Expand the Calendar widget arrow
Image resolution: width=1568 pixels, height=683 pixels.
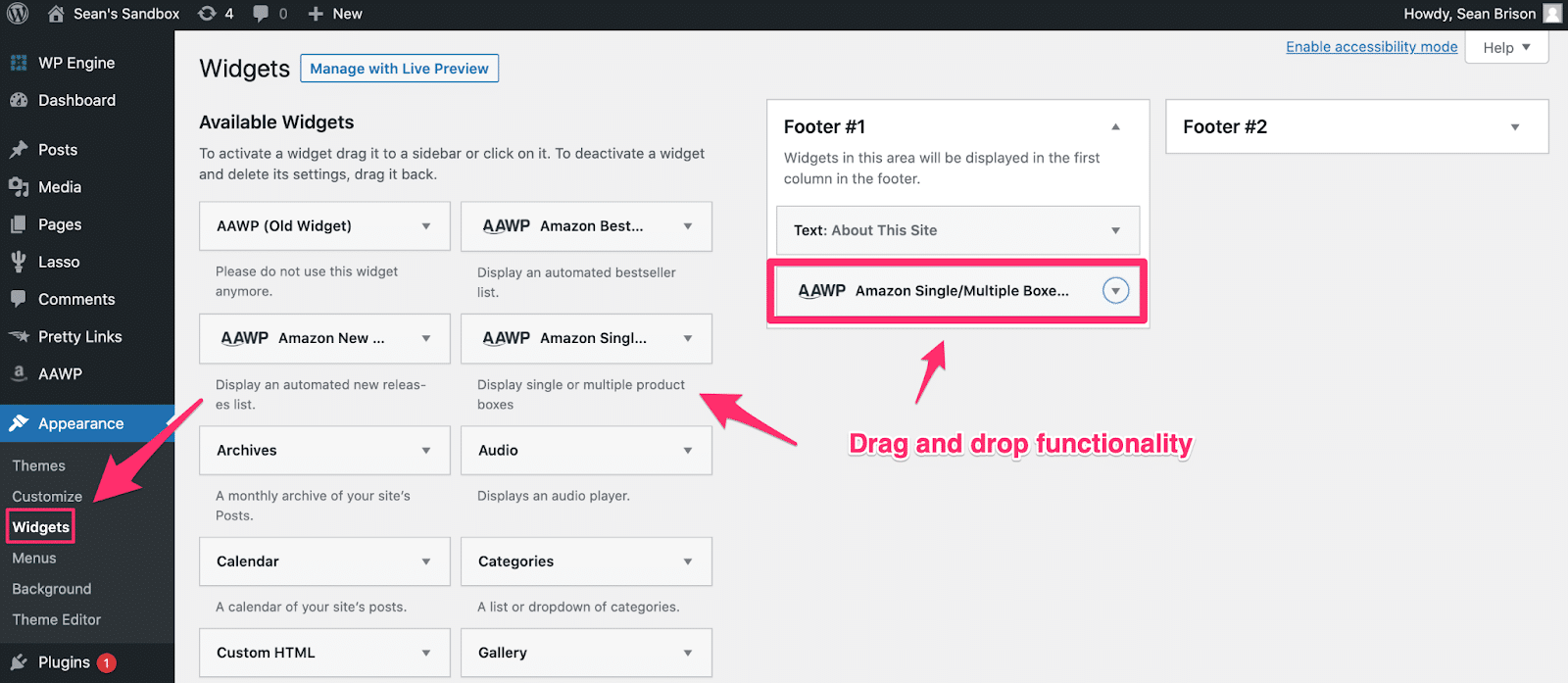tap(426, 561)
